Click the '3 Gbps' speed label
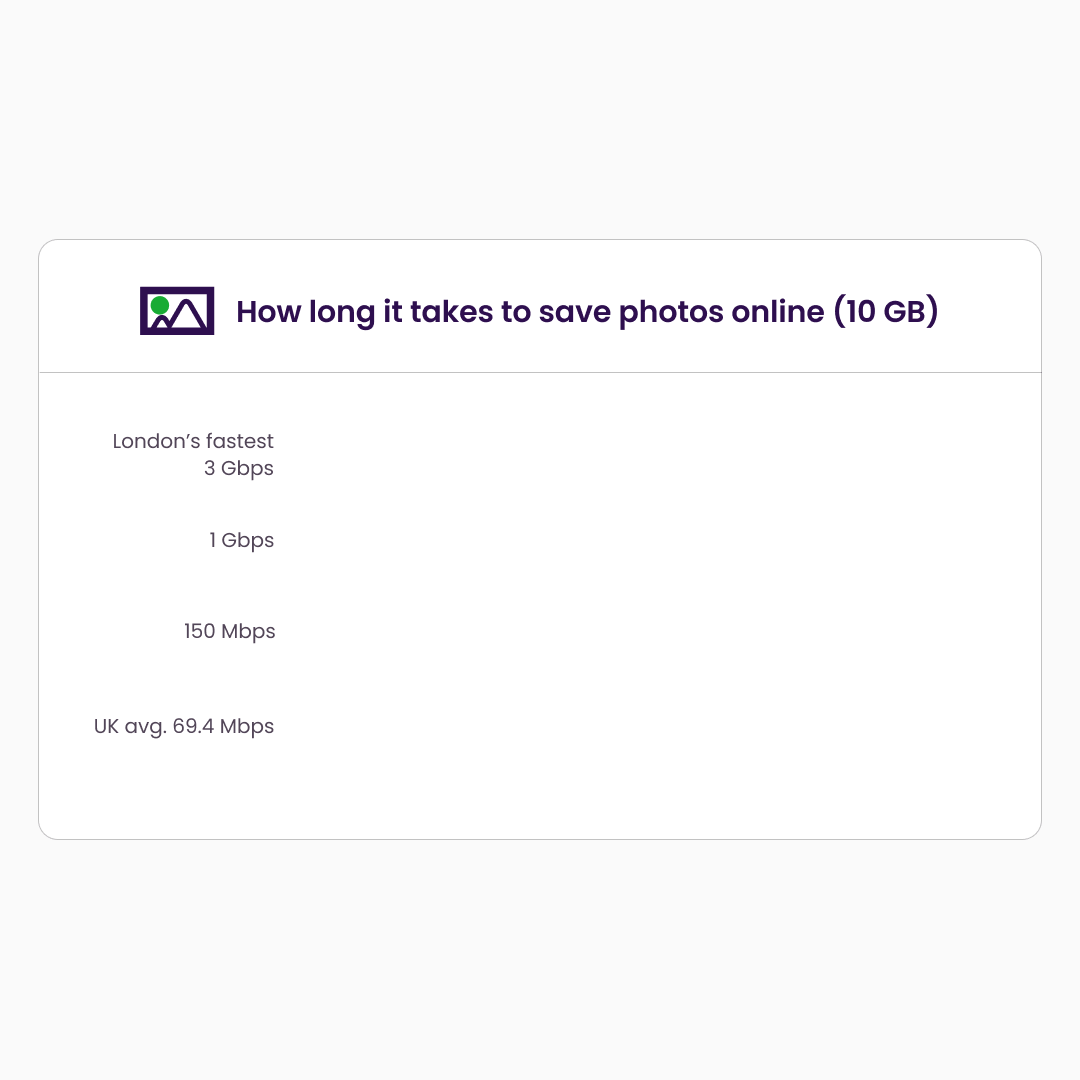The height and width of the screenshot is (1080, 1080). tap(239, 468)
